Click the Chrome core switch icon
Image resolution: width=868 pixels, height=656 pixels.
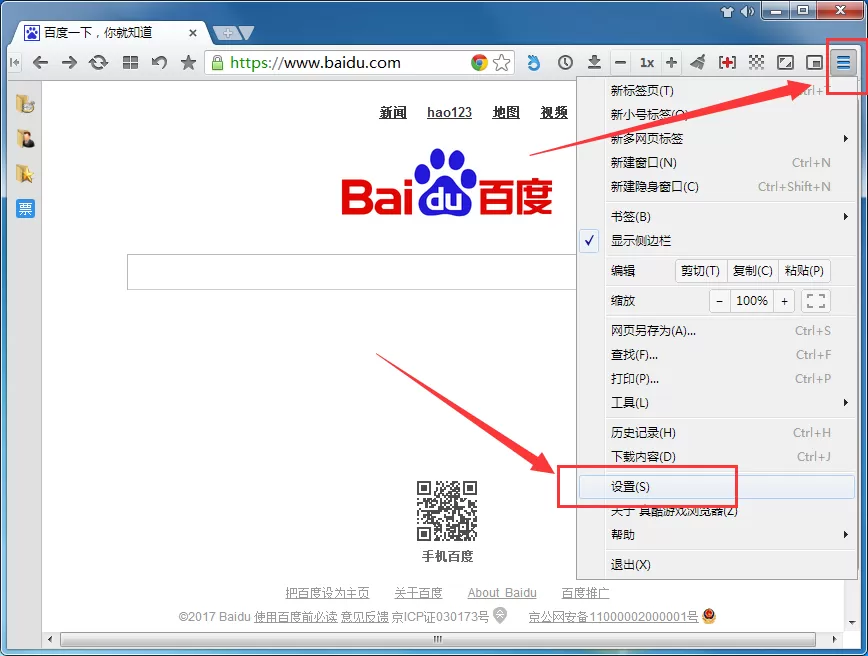479,63
